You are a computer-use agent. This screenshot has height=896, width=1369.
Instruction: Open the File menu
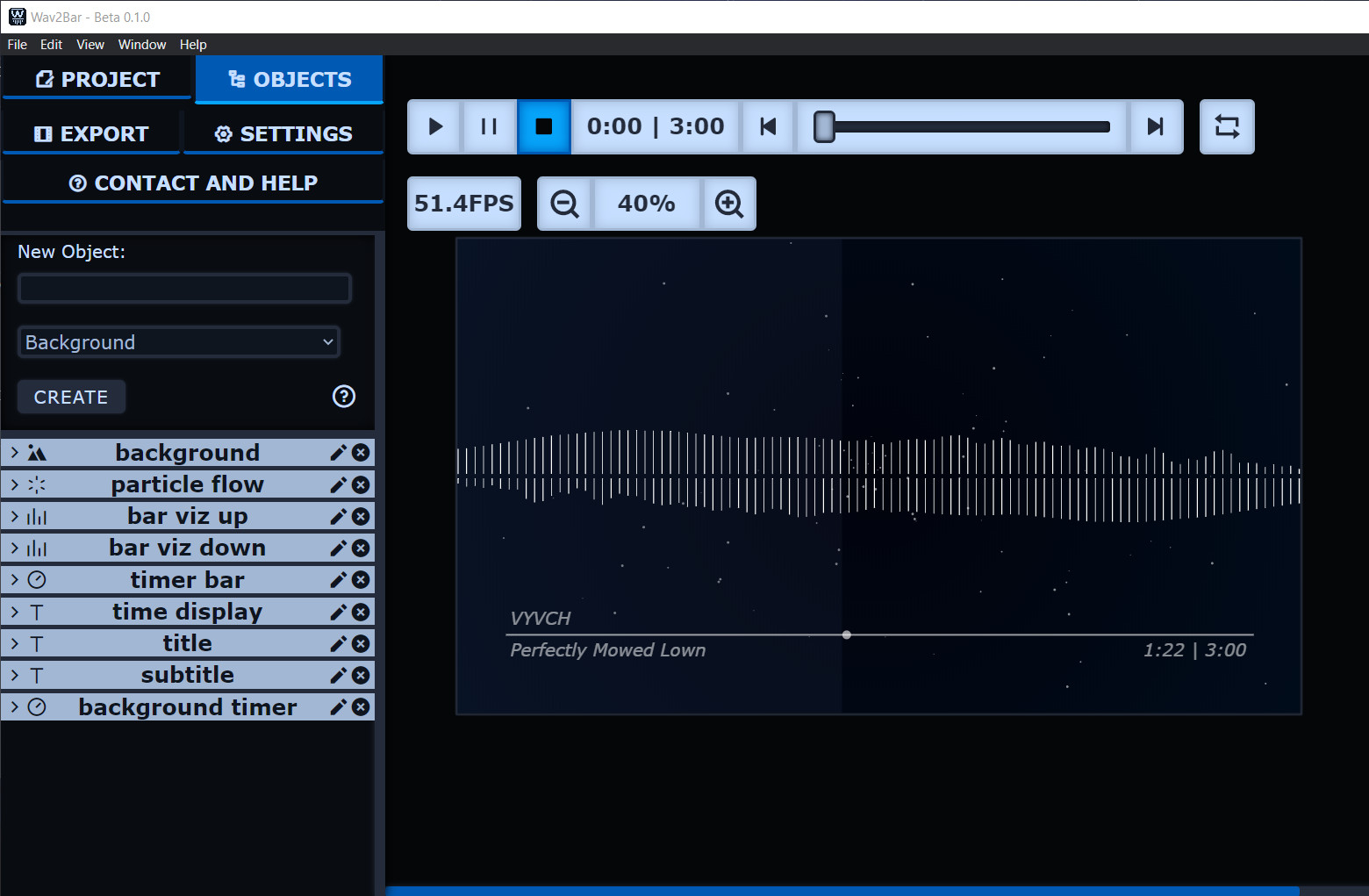(18, 45)
